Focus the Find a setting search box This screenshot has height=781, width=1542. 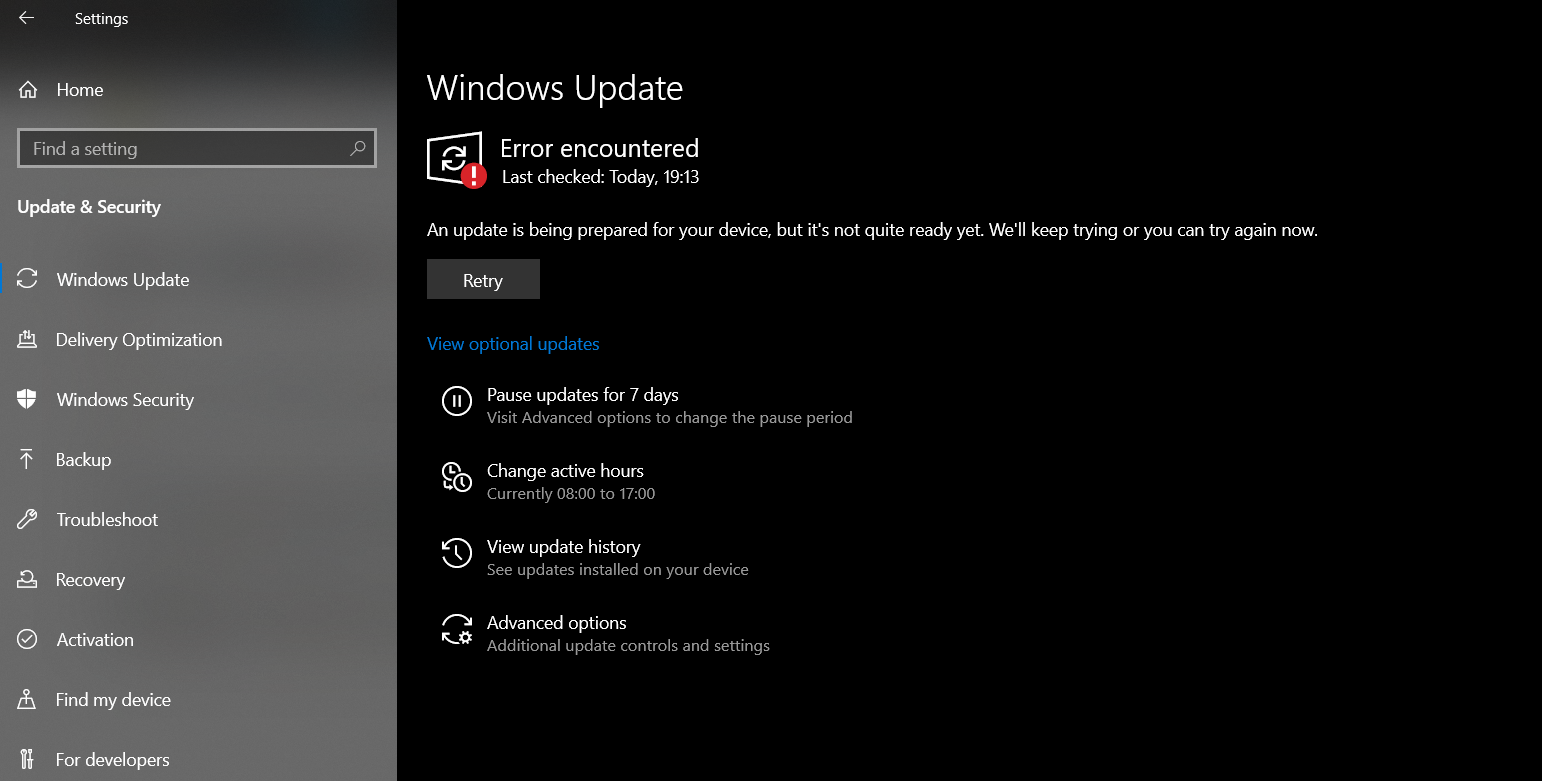pos(197,148)
